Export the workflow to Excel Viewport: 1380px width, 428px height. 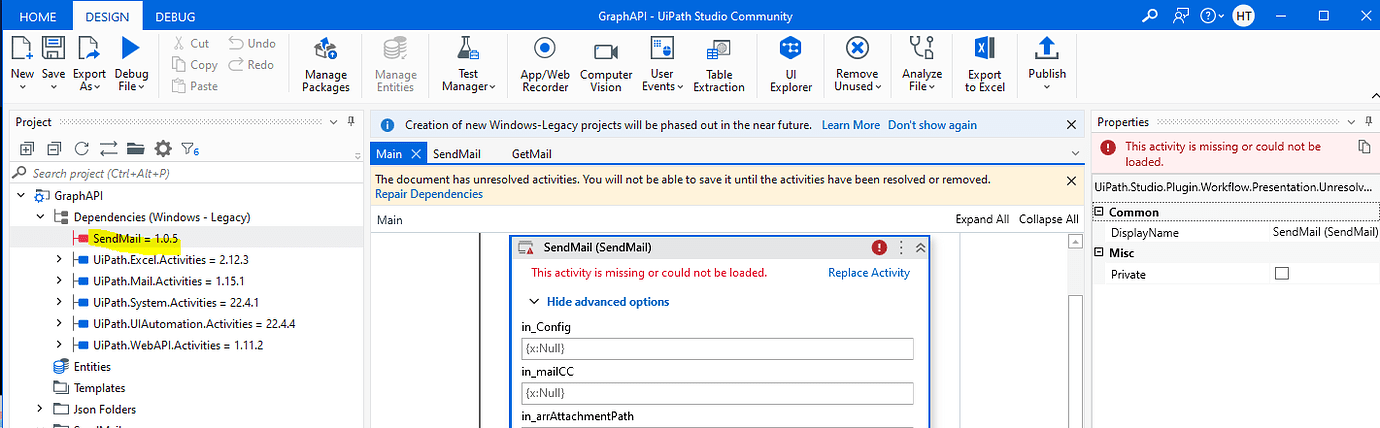984,65
